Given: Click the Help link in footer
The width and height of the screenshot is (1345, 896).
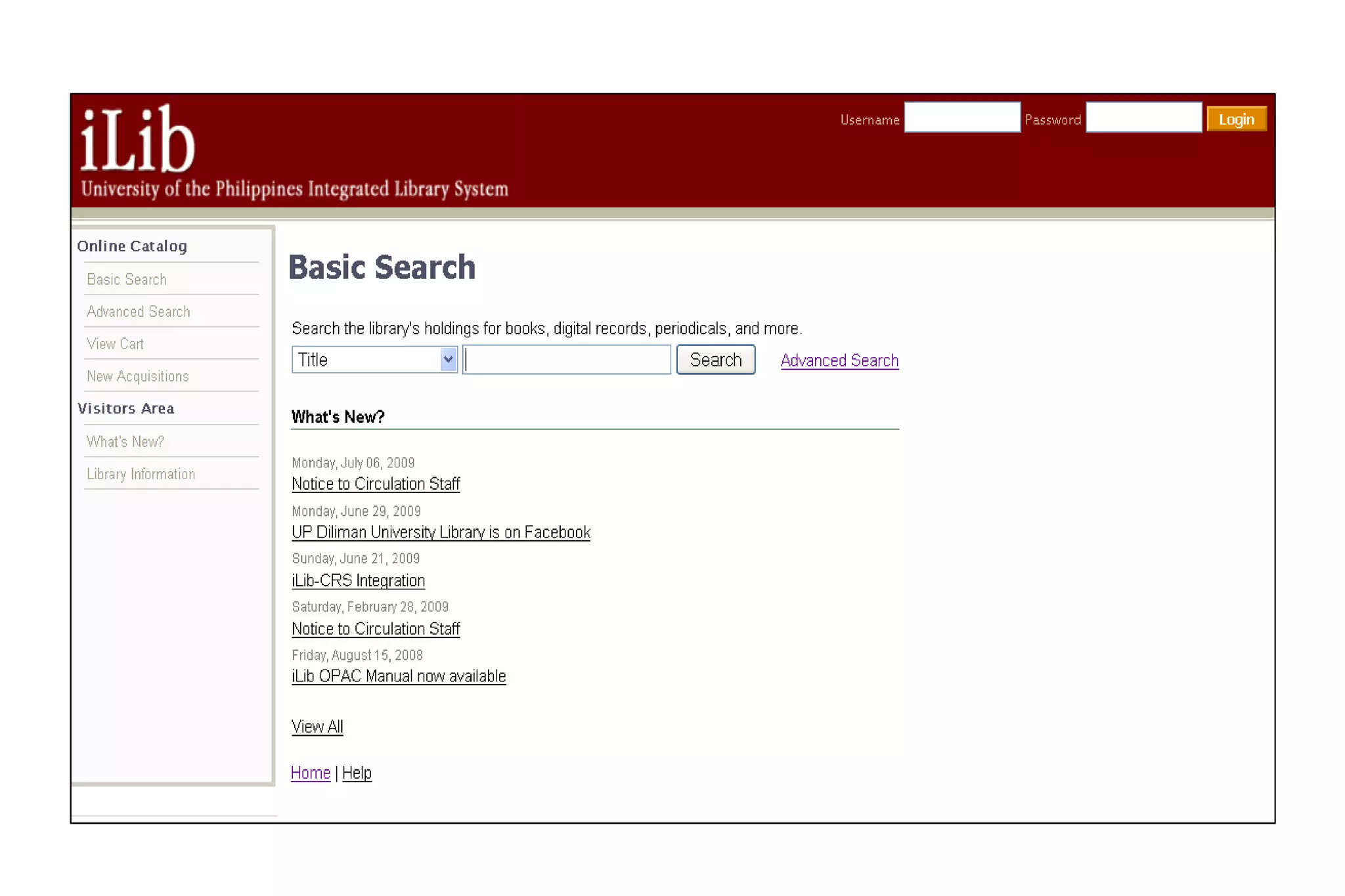Looking at the screenshot, I should click(x=357, y=773).
